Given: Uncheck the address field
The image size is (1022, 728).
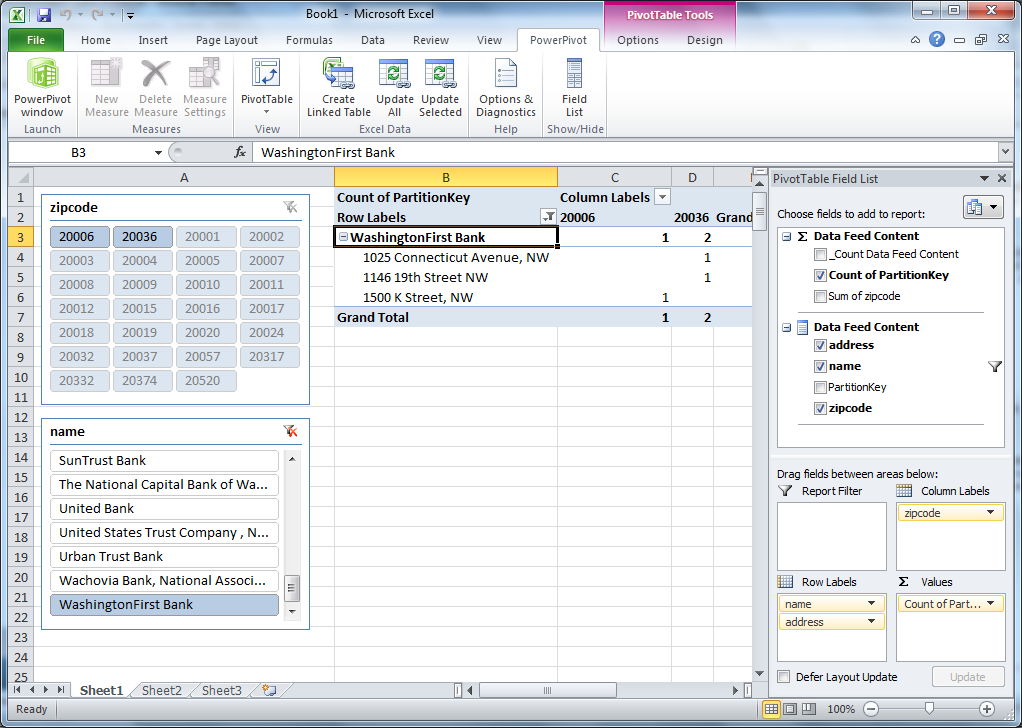Looking at the screenshot, I should [x=821, y=345].
